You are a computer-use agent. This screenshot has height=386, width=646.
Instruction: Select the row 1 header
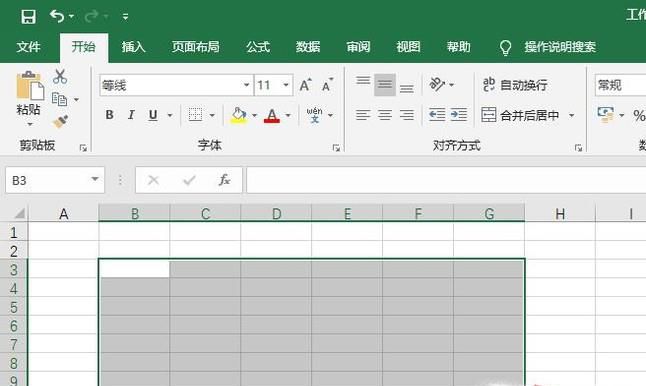[14, 232]
